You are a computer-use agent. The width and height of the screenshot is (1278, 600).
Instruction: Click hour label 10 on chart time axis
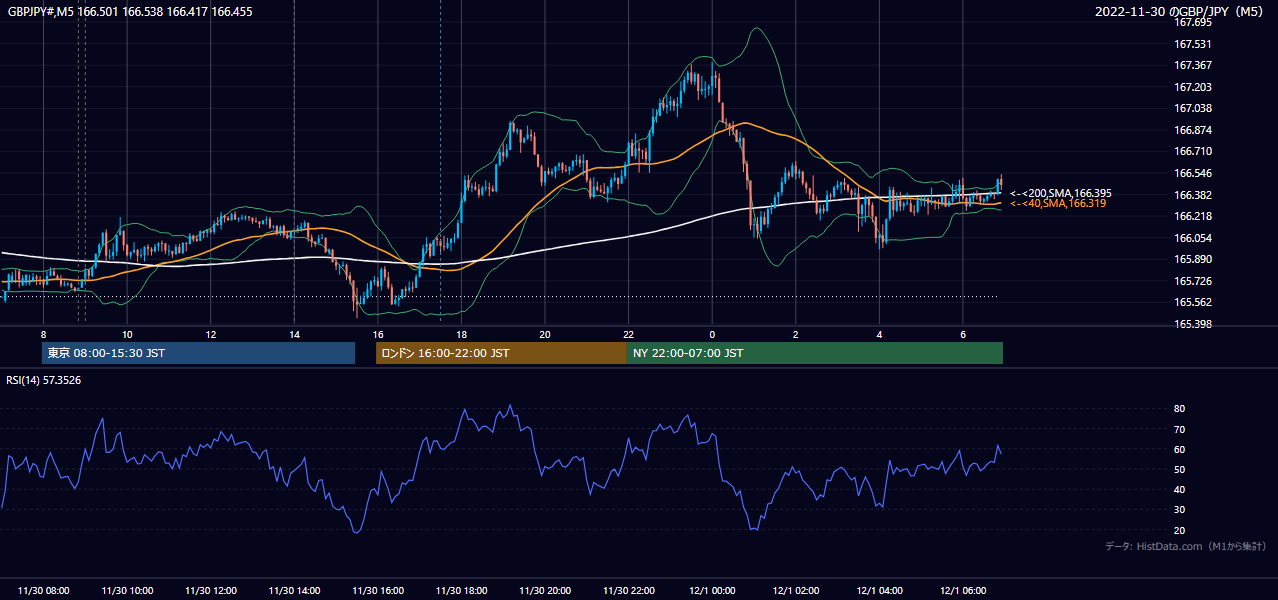(127, 334)
